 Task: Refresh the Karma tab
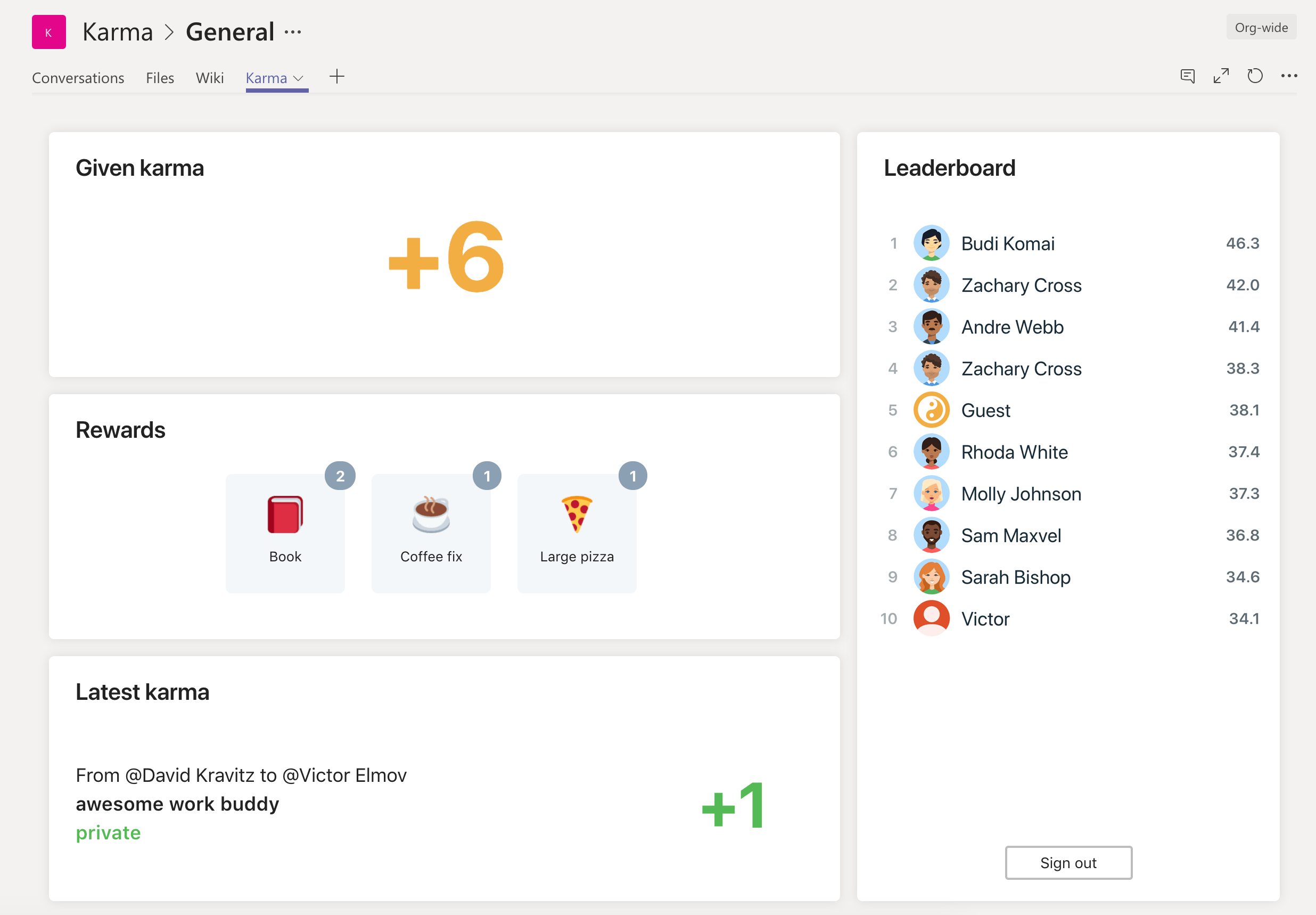[1255, 76]
